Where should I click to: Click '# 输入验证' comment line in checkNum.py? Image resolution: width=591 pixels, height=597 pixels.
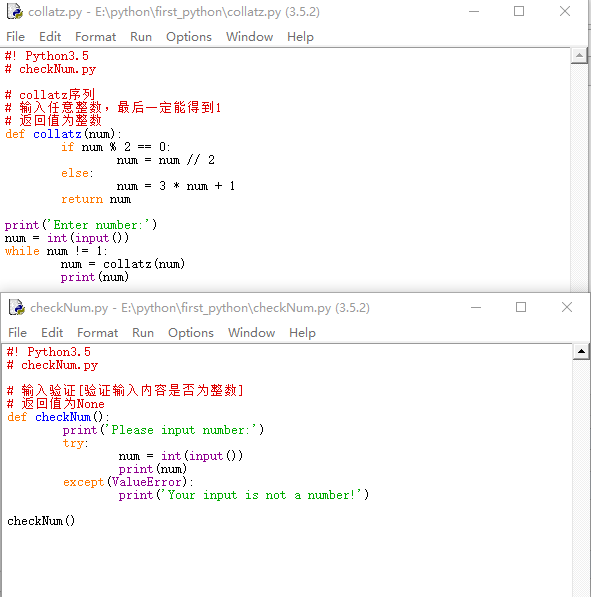point(125,391)
